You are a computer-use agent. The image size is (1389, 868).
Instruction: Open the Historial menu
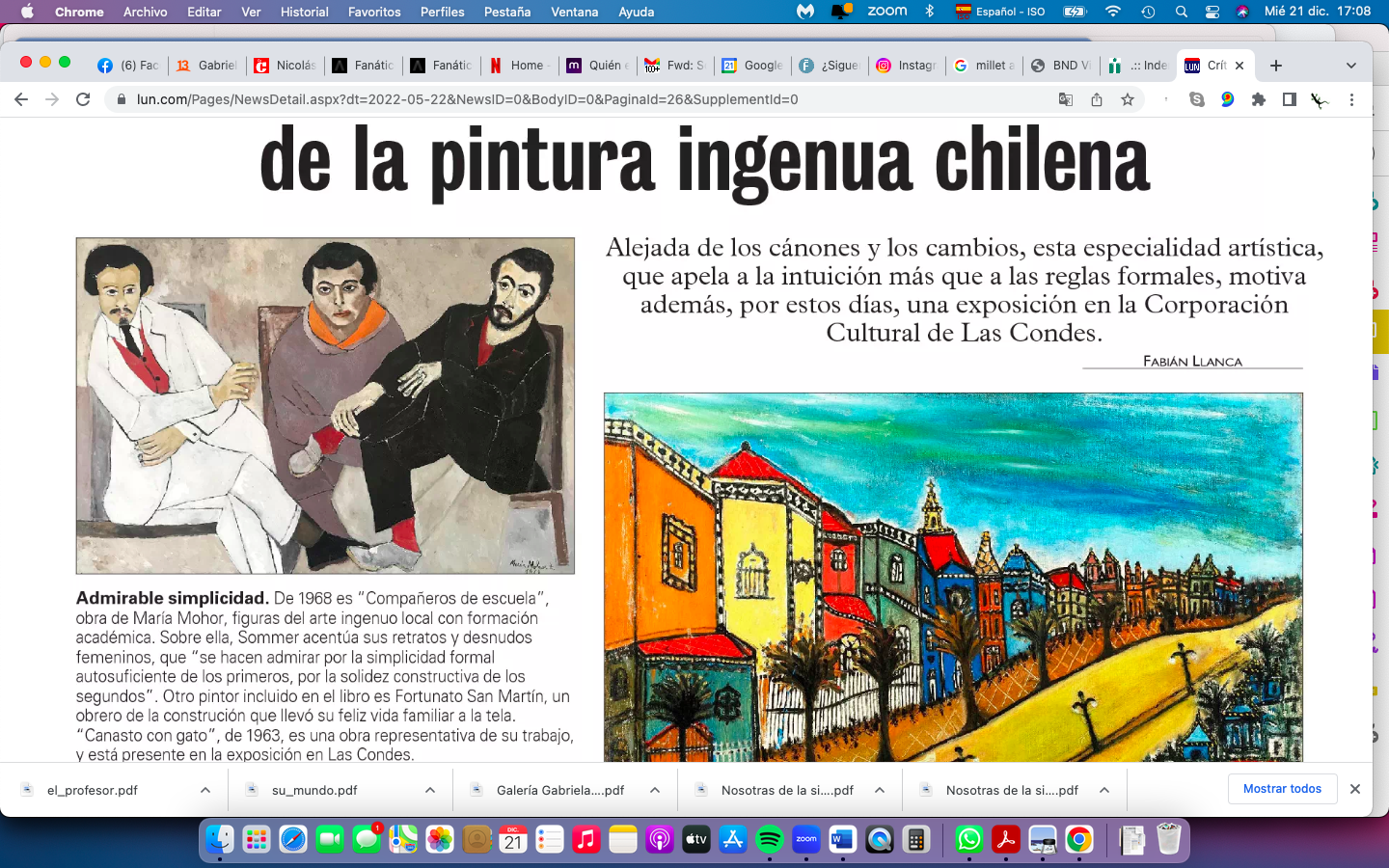click(304, 12)
